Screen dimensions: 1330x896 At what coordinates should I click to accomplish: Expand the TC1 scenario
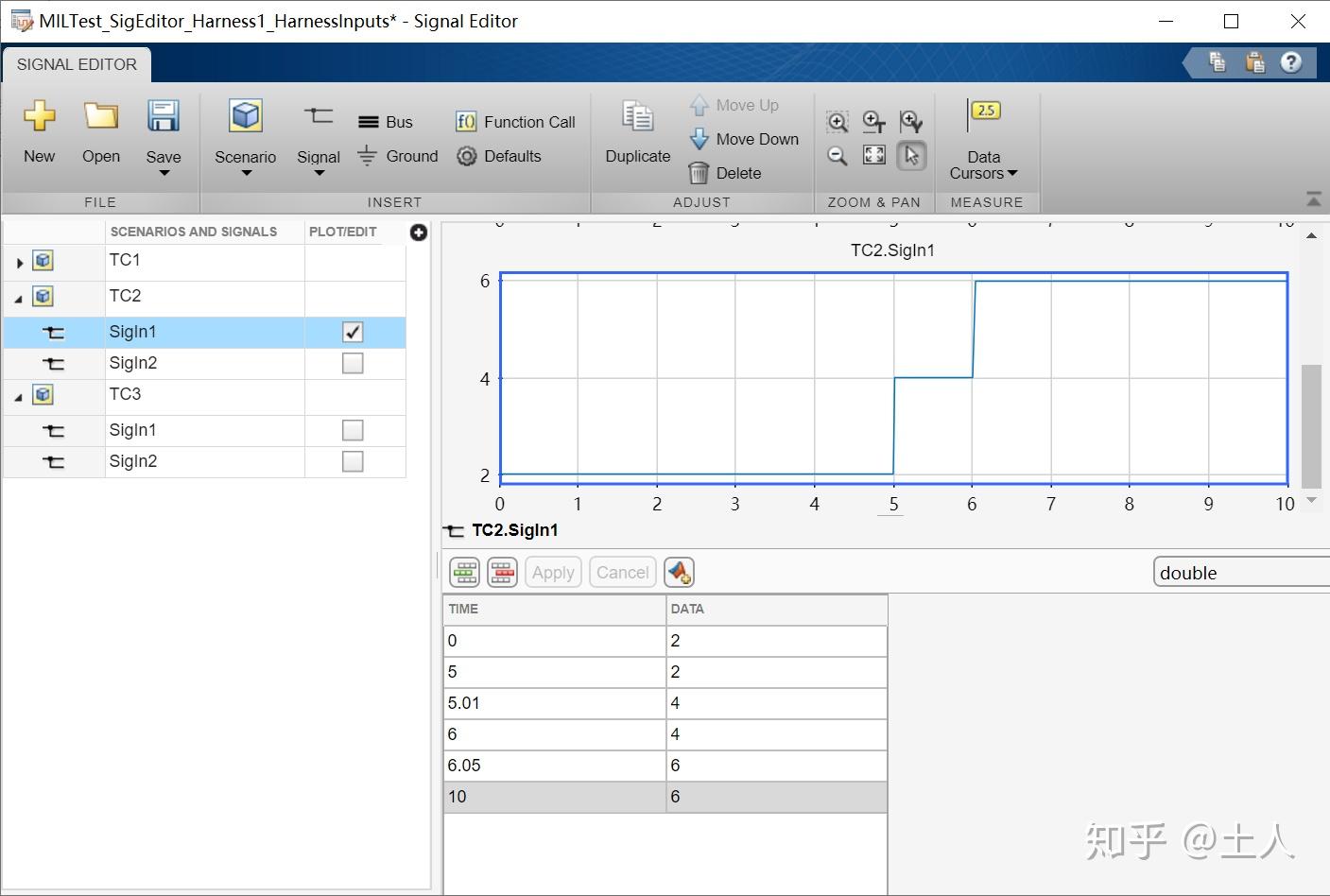[x=18, y=261]
